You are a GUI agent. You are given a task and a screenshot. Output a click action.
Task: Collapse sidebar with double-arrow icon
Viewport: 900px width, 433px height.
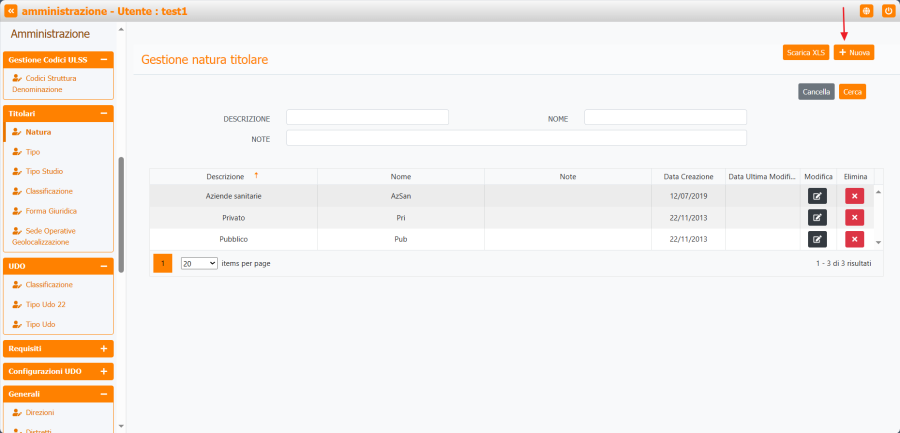click(12, 11)
